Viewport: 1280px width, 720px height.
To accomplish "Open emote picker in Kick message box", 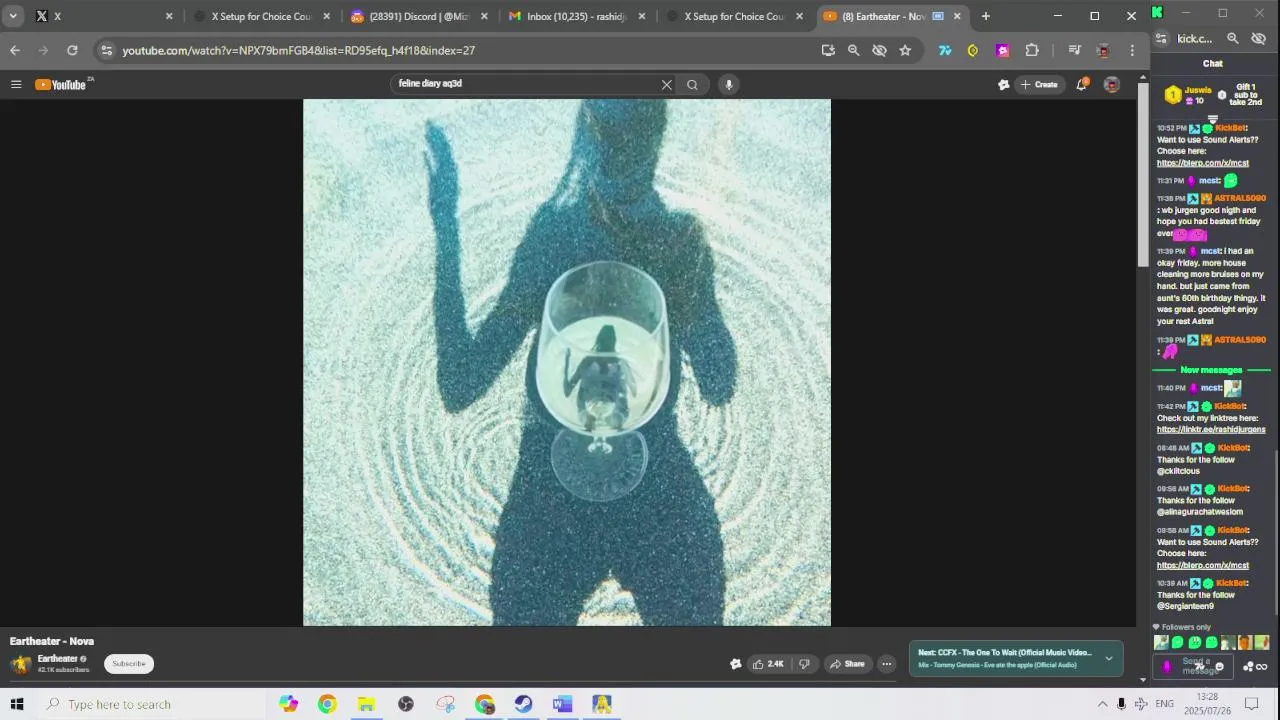I will coord(1218,667).
